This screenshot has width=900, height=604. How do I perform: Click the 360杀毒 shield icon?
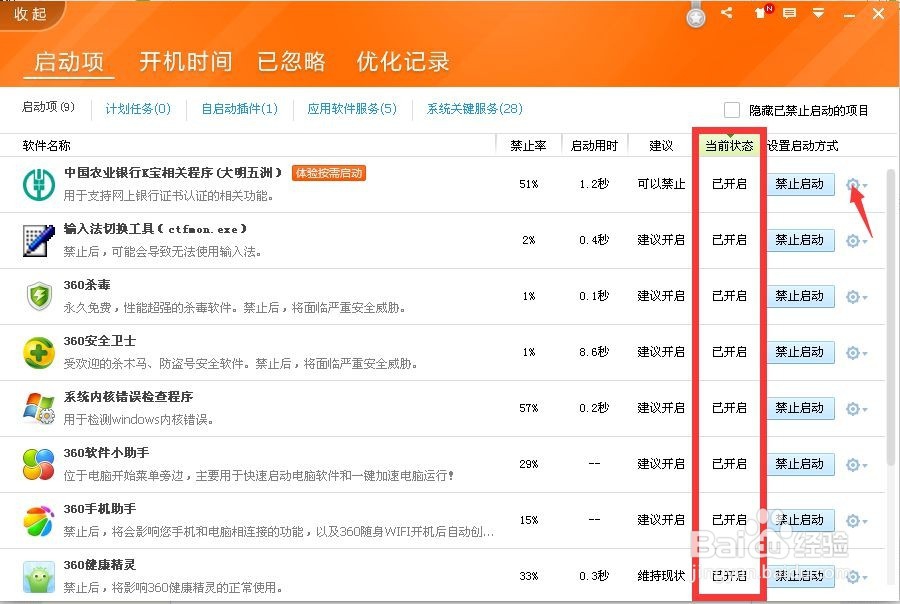click(x=39, y=296)
